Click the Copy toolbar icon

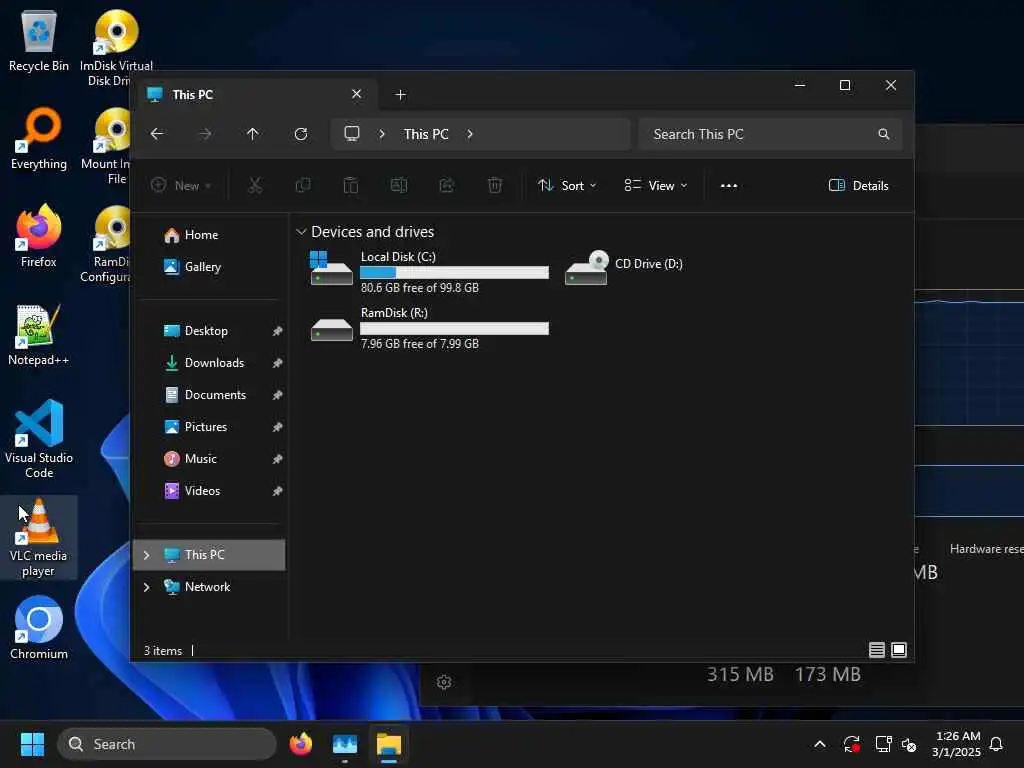(x=303, y=185)
